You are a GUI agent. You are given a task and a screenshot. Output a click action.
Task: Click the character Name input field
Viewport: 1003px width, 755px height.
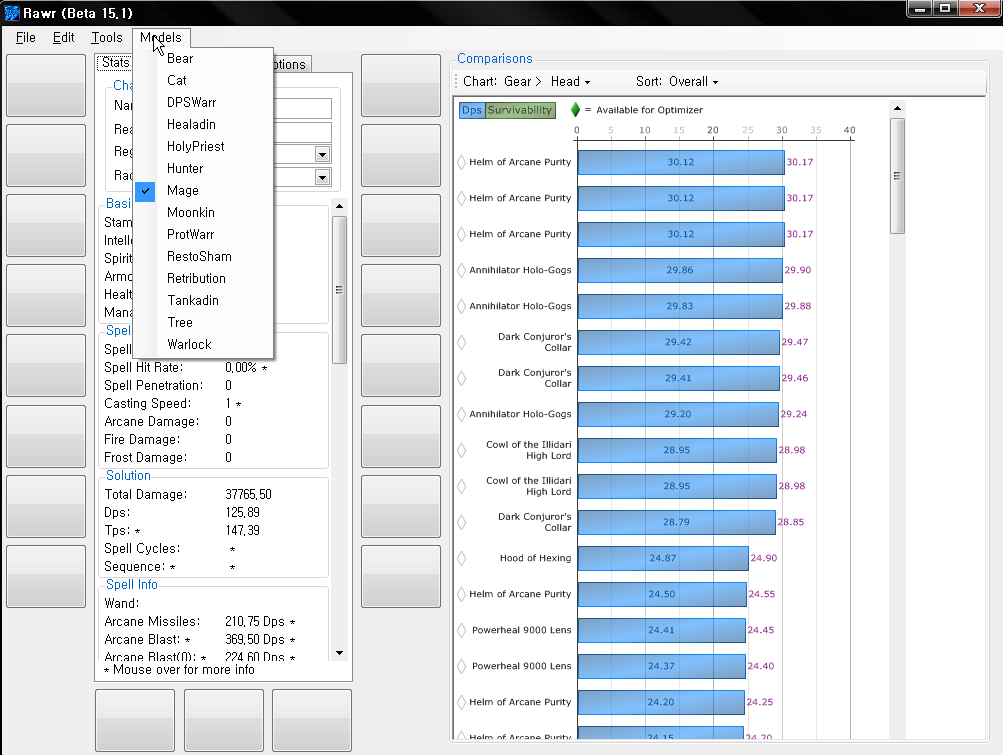tap(302, 108)
